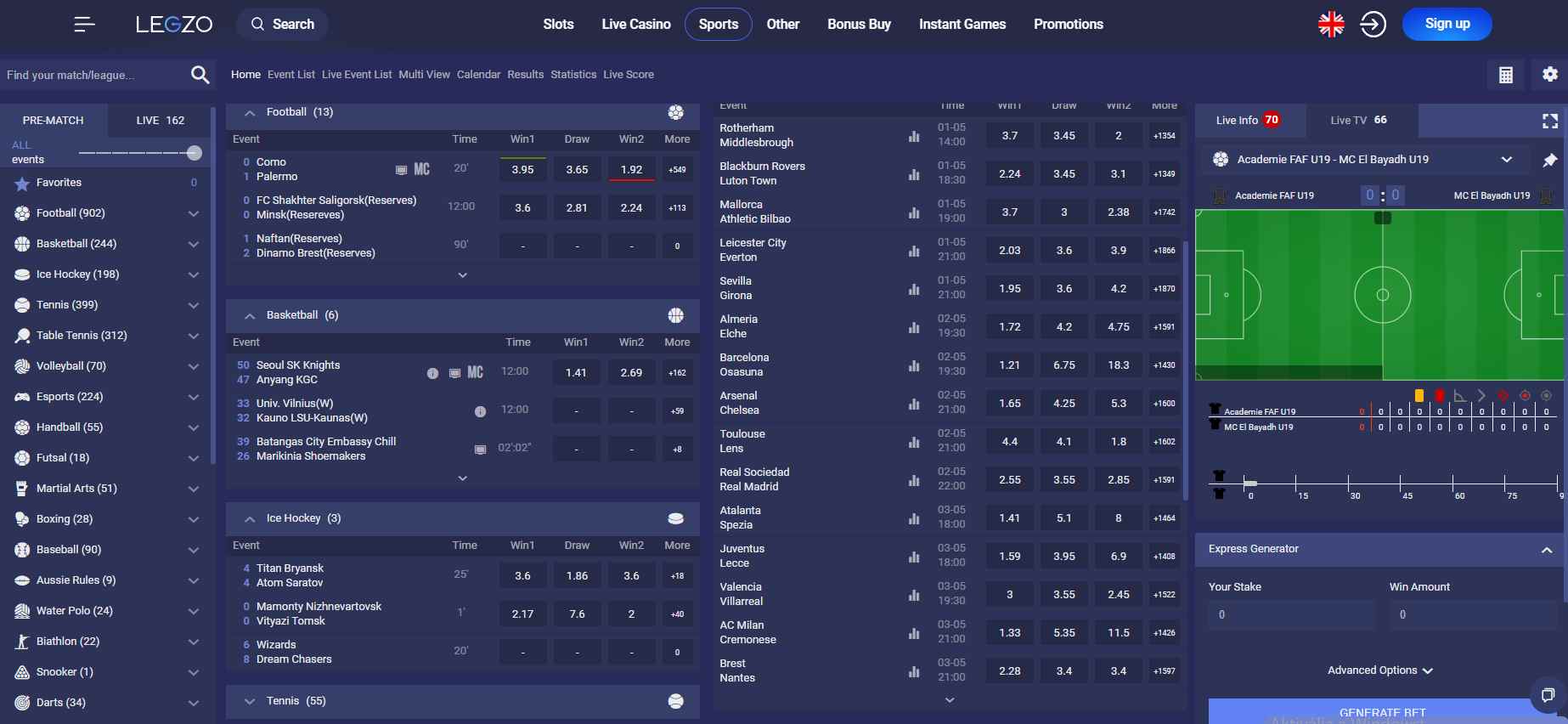Click the LEGZO logo
This screenshot has width=1568, height=724.
174,25
